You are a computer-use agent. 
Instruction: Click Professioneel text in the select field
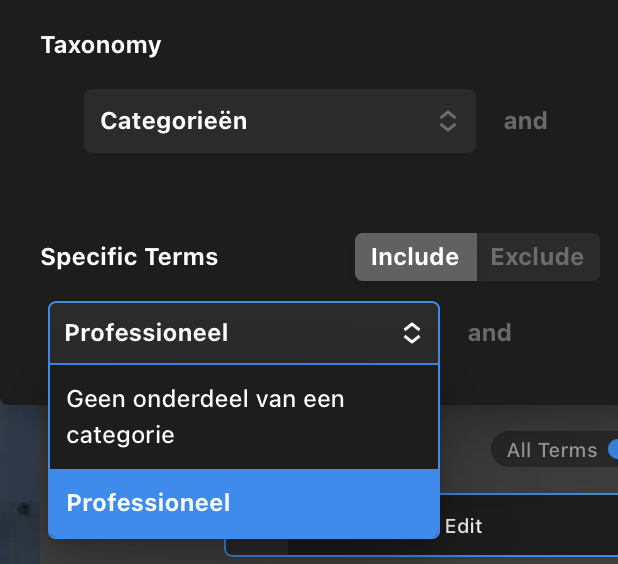[146, 333]
